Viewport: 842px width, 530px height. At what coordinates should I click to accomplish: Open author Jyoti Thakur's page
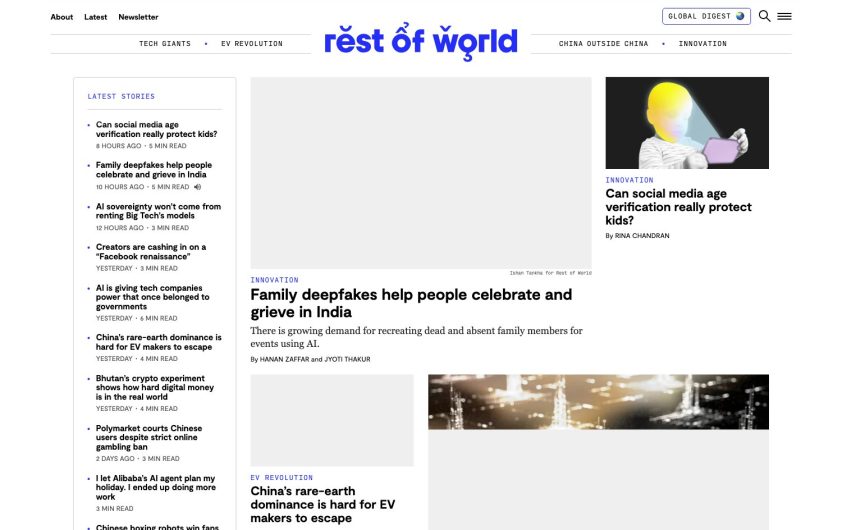[x=347, y=359]
